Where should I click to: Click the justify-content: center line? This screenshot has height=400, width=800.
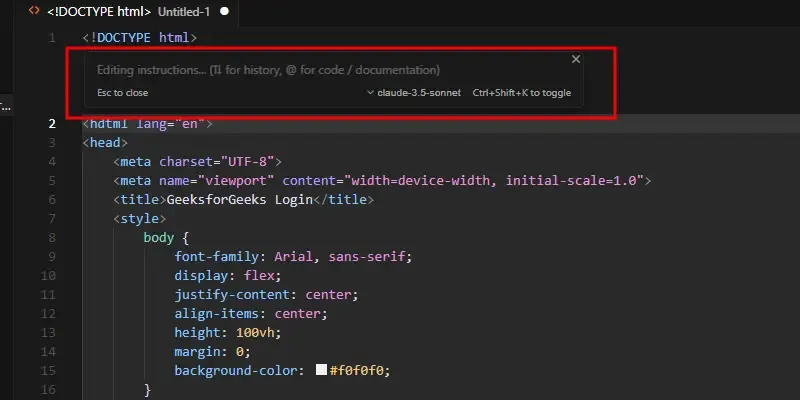click(266, 294)
